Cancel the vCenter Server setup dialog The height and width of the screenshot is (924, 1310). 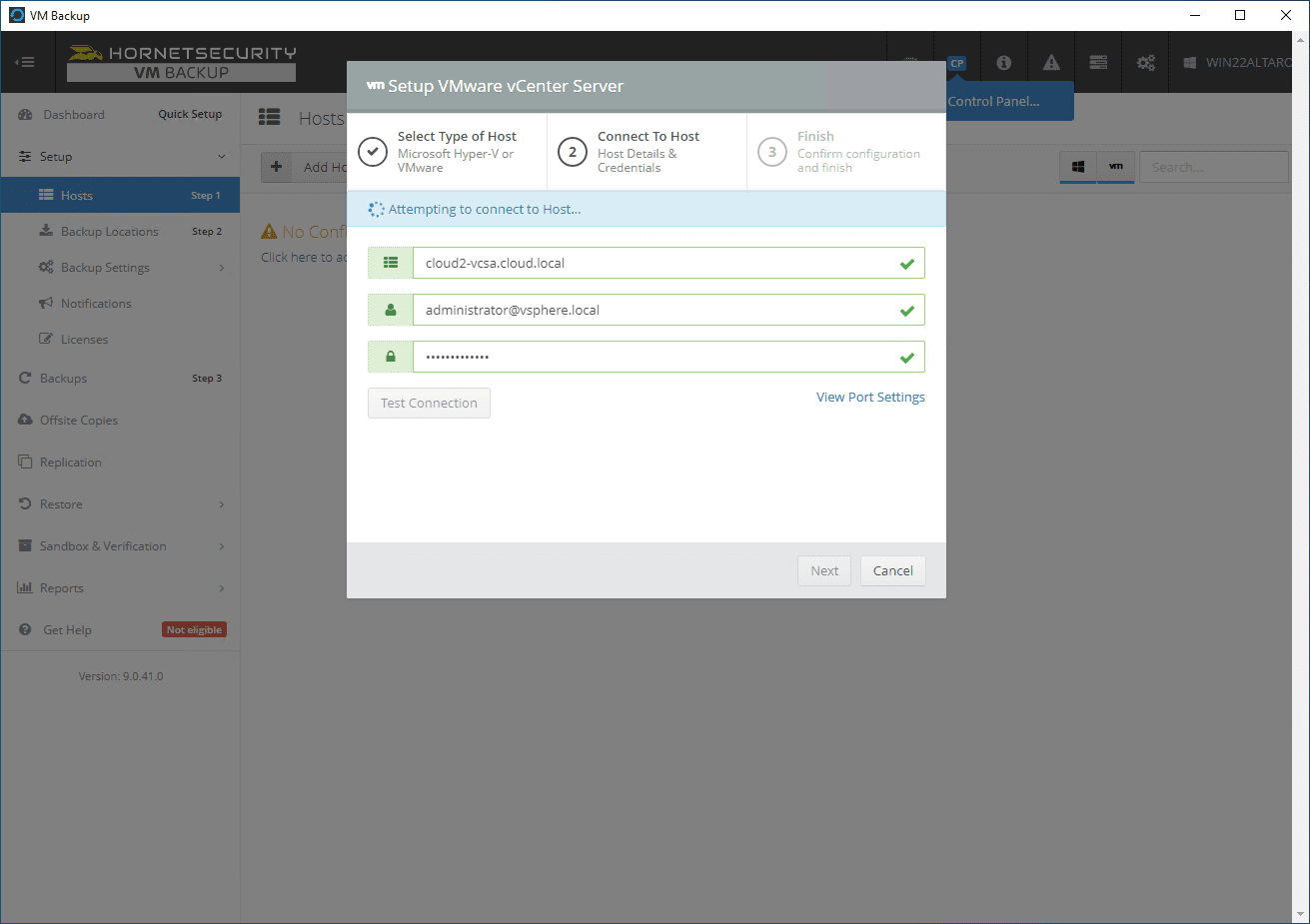point(893,571)
